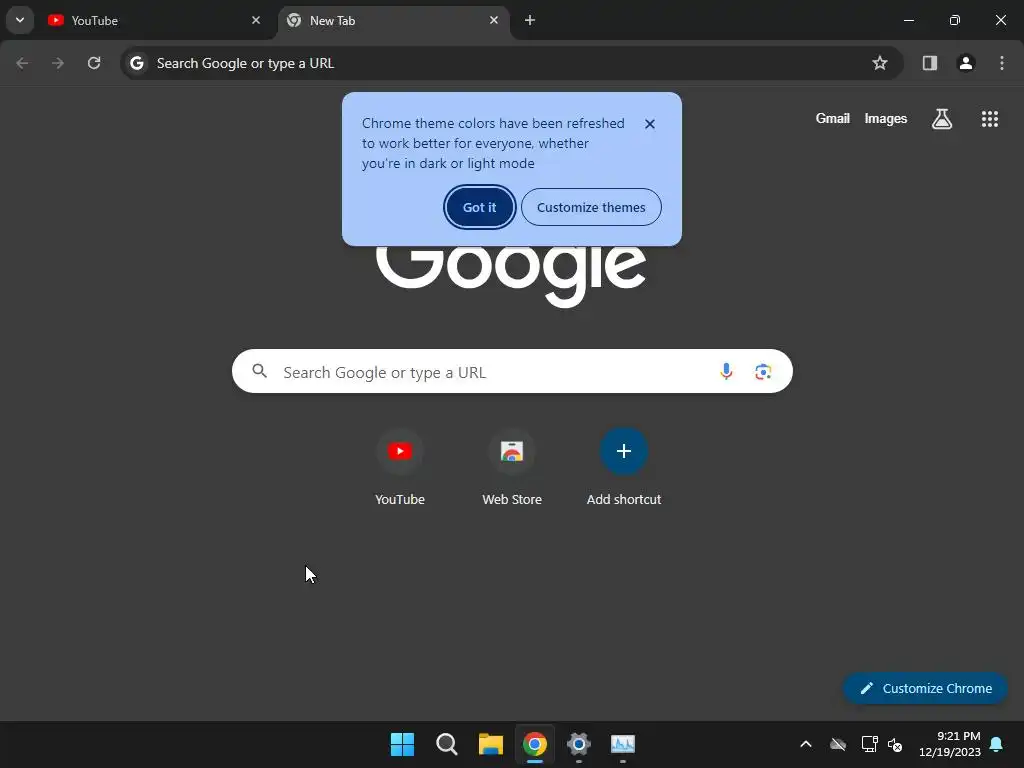
Task: Search by image with Google Lens
Action: (x=763, y=372)
